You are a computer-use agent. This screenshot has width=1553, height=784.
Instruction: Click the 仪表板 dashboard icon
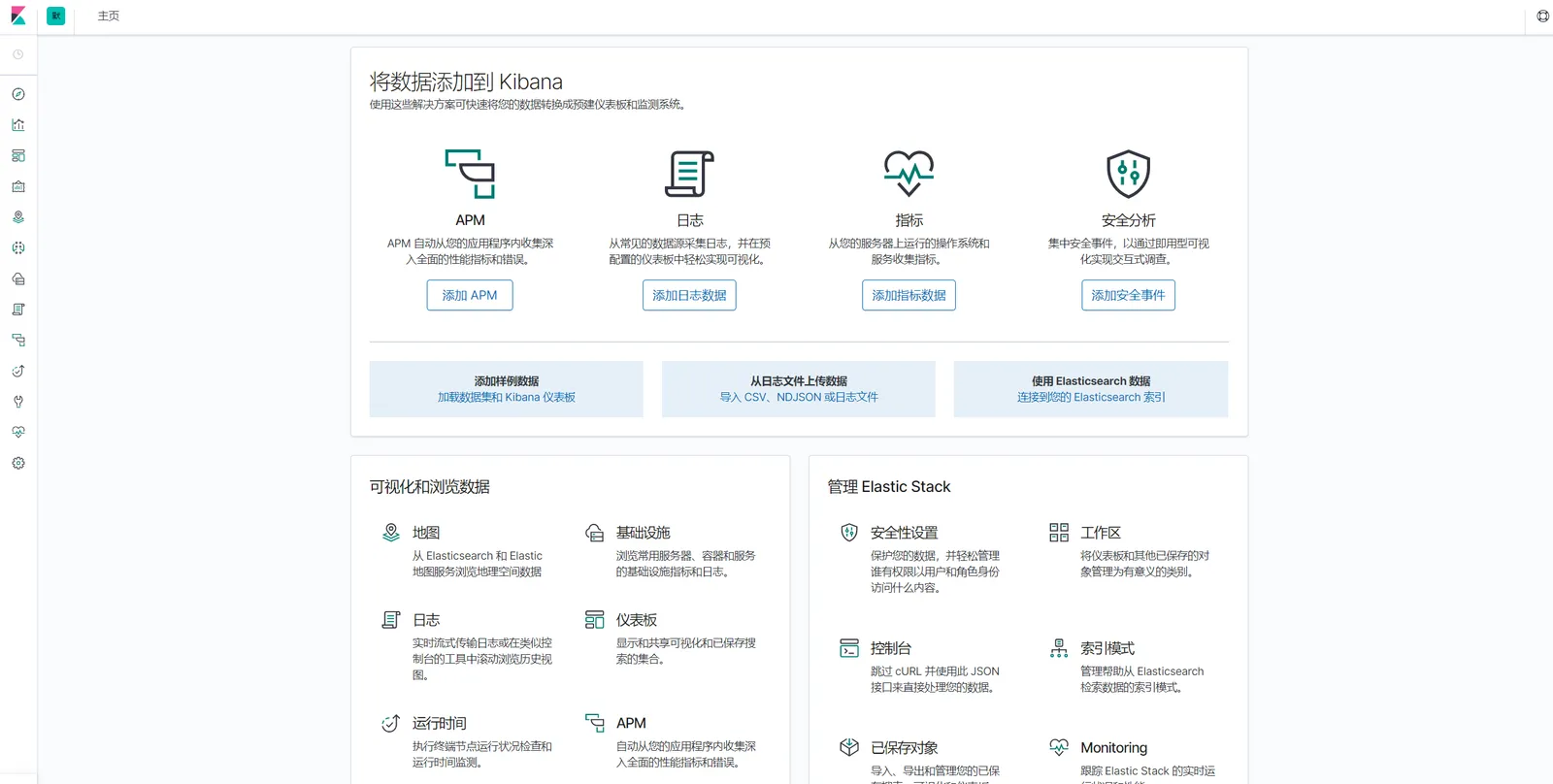click(x=595, y=619)
